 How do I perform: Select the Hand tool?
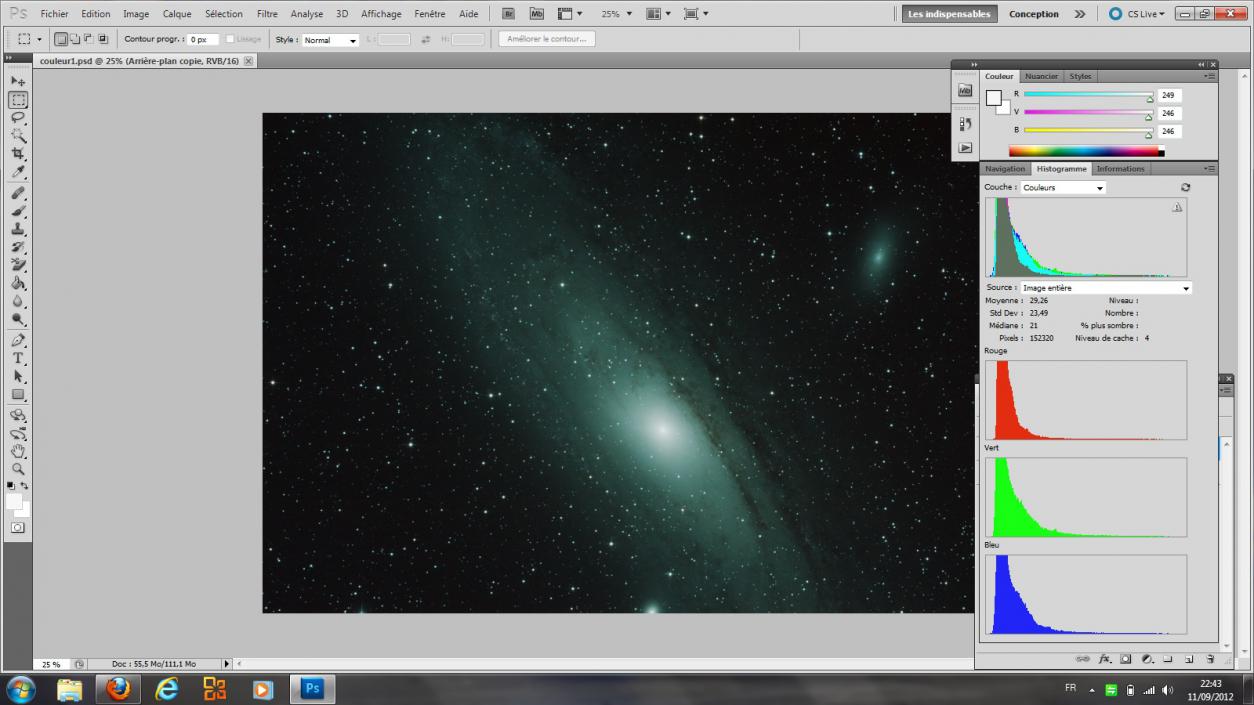point(18,451)
